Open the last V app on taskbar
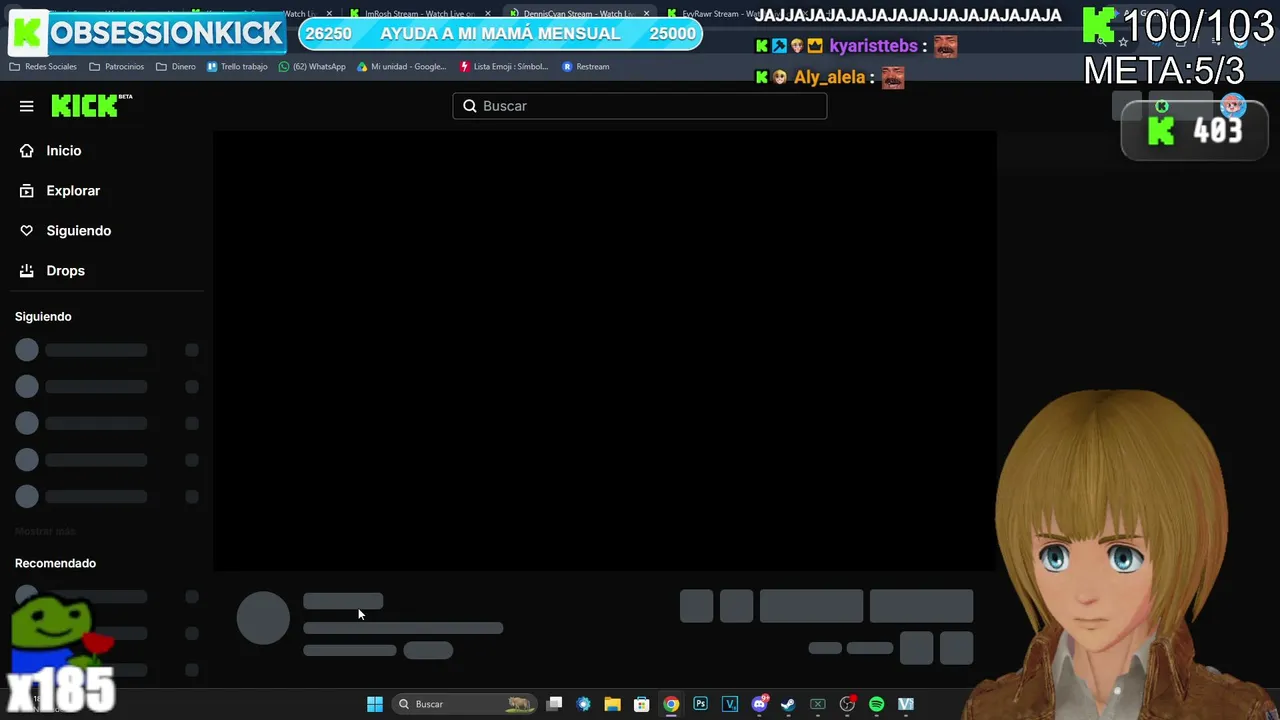Screen dimensions: 1280x720 [906, 704]
